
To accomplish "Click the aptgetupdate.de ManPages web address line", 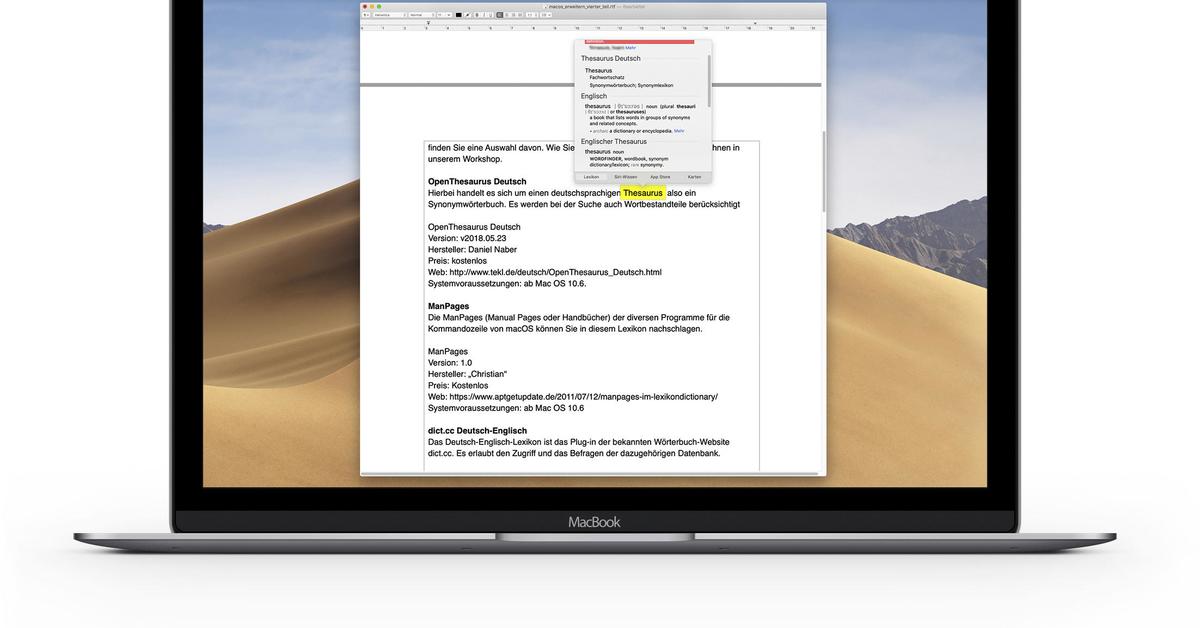I will (573, 397).
